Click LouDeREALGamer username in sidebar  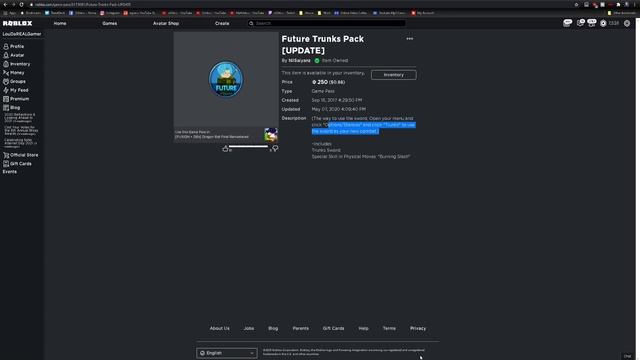coord(22,34)
